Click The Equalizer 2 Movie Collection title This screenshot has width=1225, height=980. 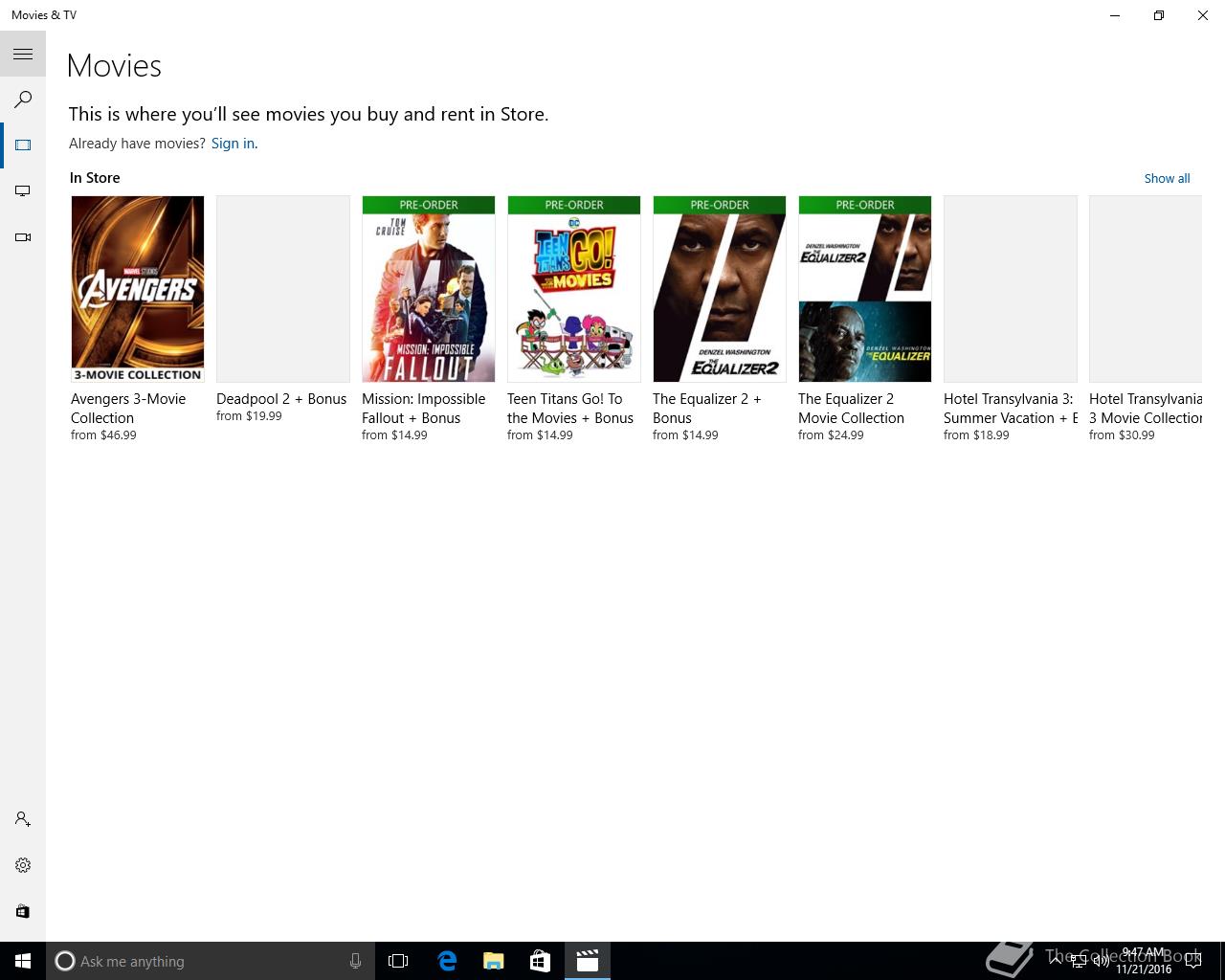tap(851, 409)
